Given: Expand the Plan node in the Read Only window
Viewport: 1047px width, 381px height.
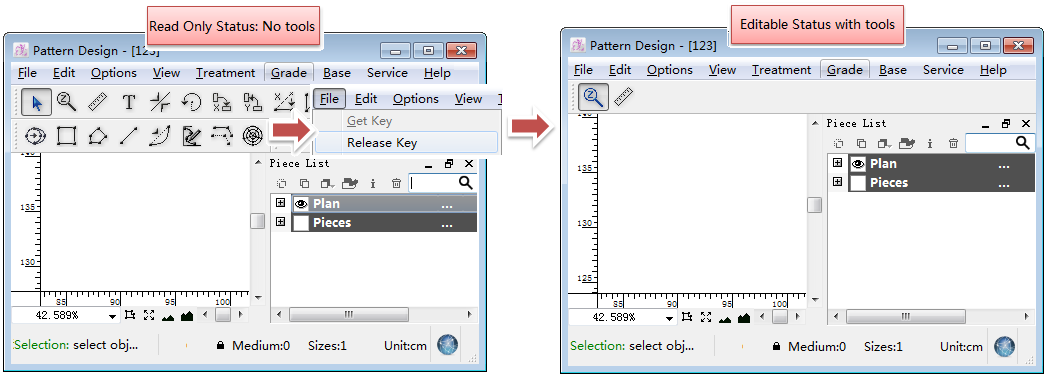Looking at the screenshot, I should [x=280, y=204].
